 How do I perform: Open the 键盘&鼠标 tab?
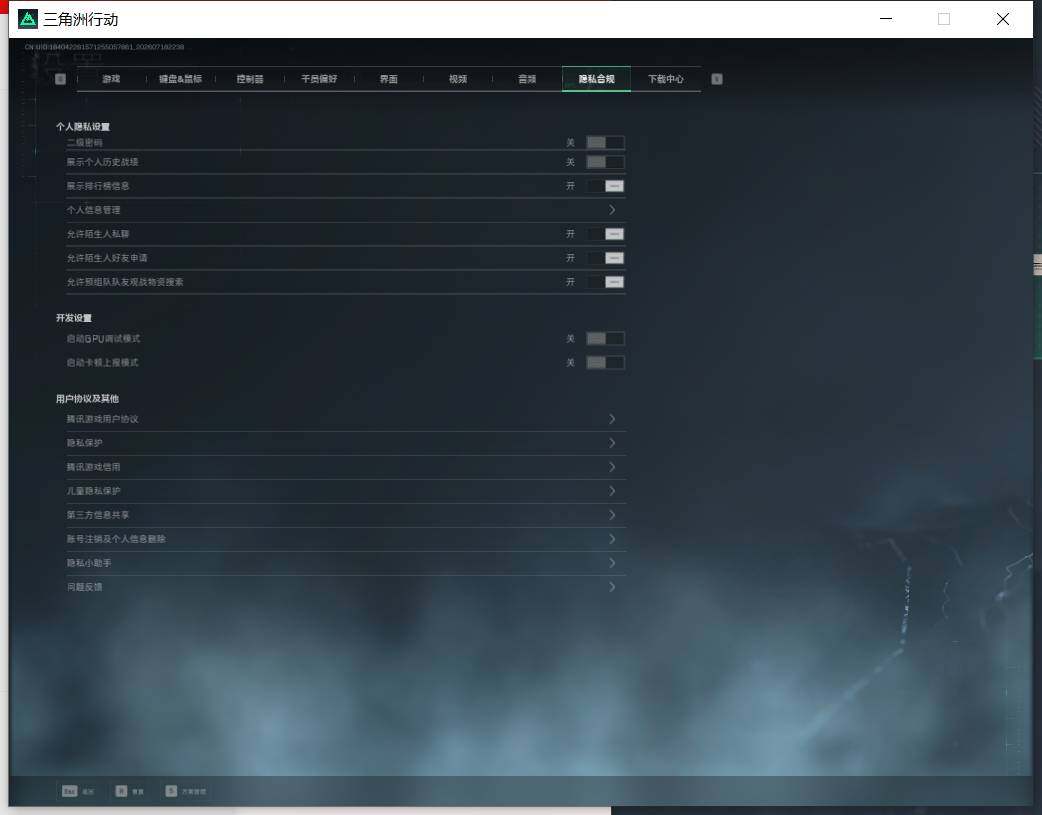point(180,79)
